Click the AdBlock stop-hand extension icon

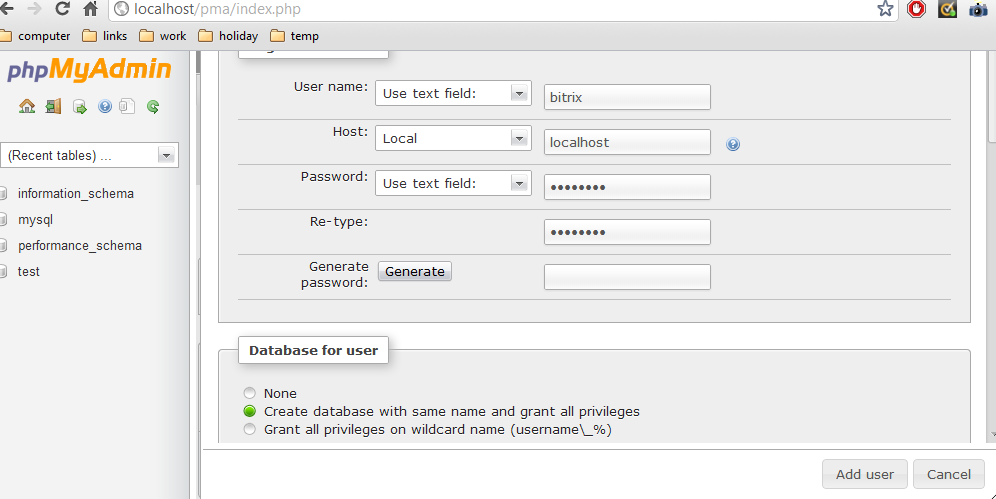916,9
